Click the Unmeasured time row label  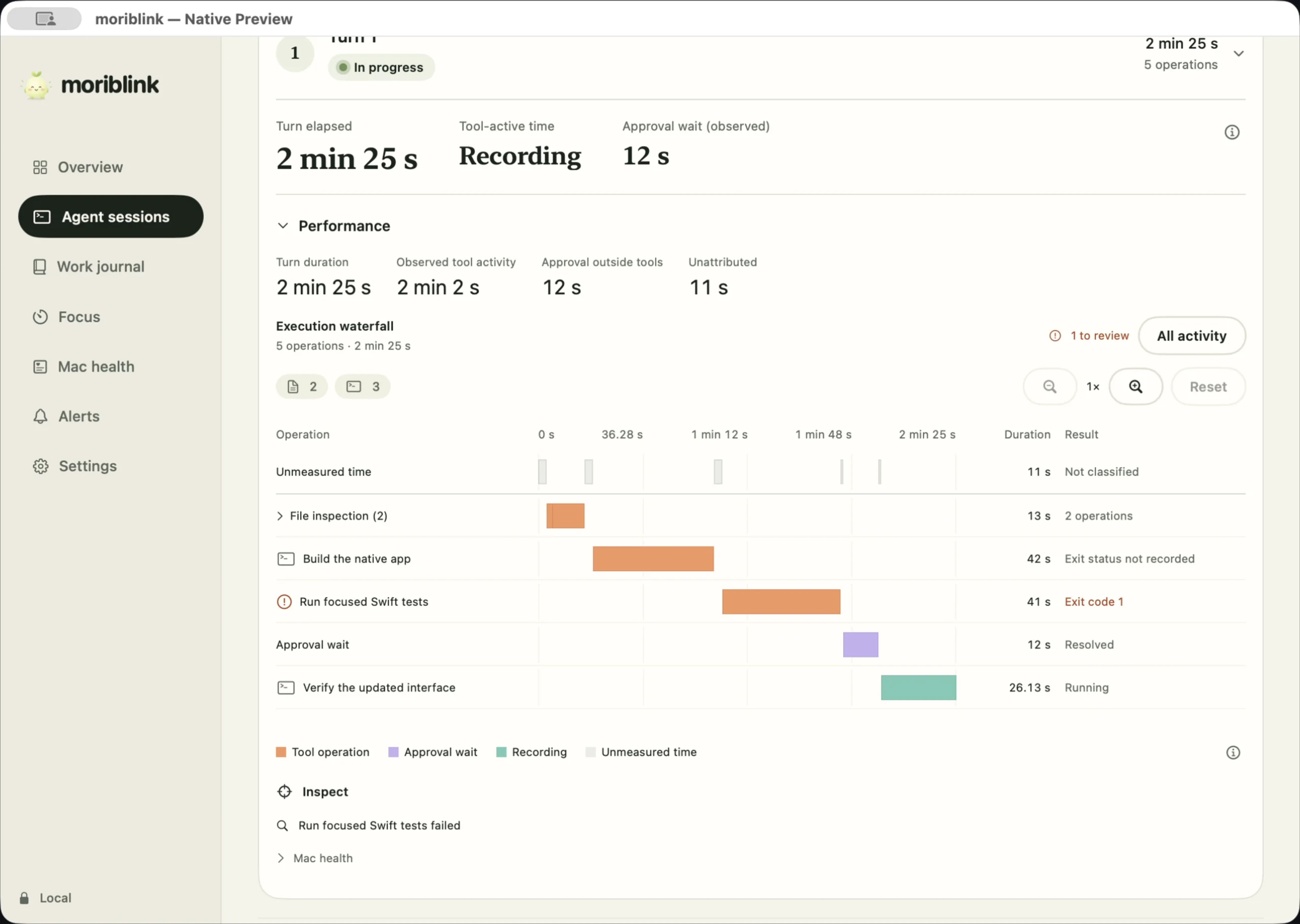coord(323,472)
